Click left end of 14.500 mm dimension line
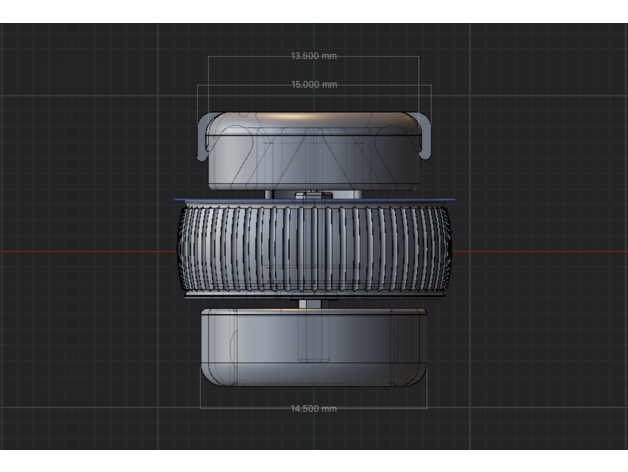628x472 pixels. point(201,408)
